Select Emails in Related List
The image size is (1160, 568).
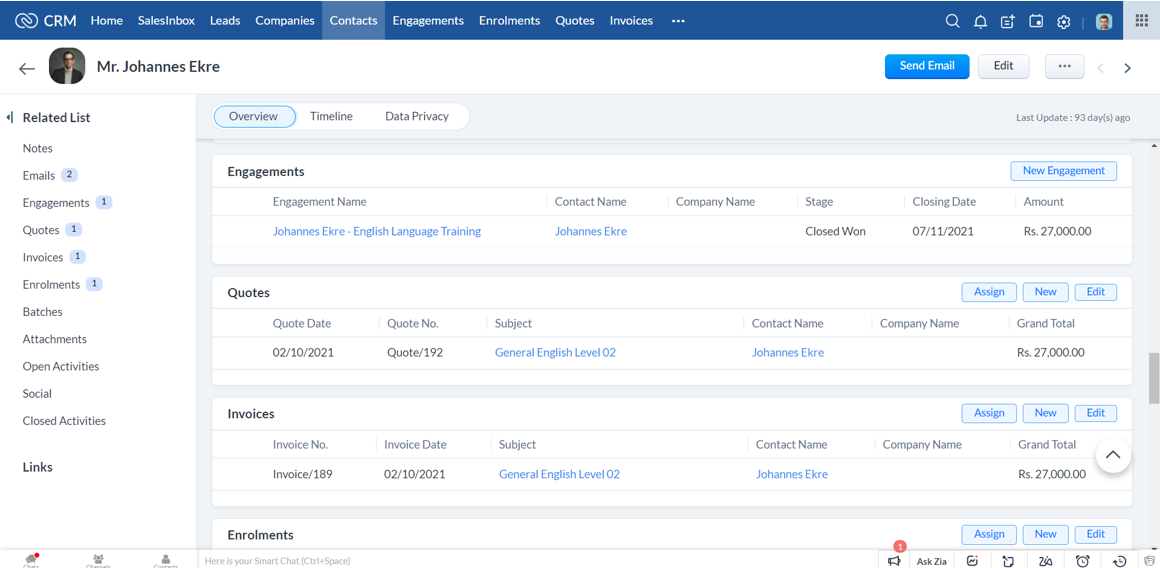tap(38, 176)
